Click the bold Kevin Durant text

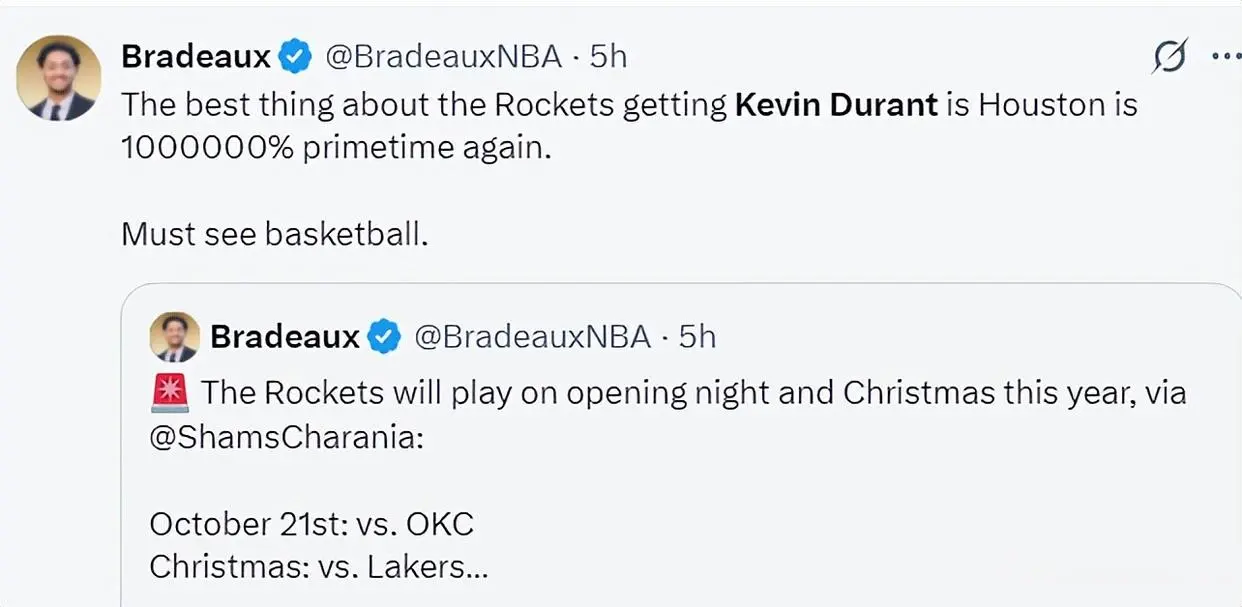point(836,105)
